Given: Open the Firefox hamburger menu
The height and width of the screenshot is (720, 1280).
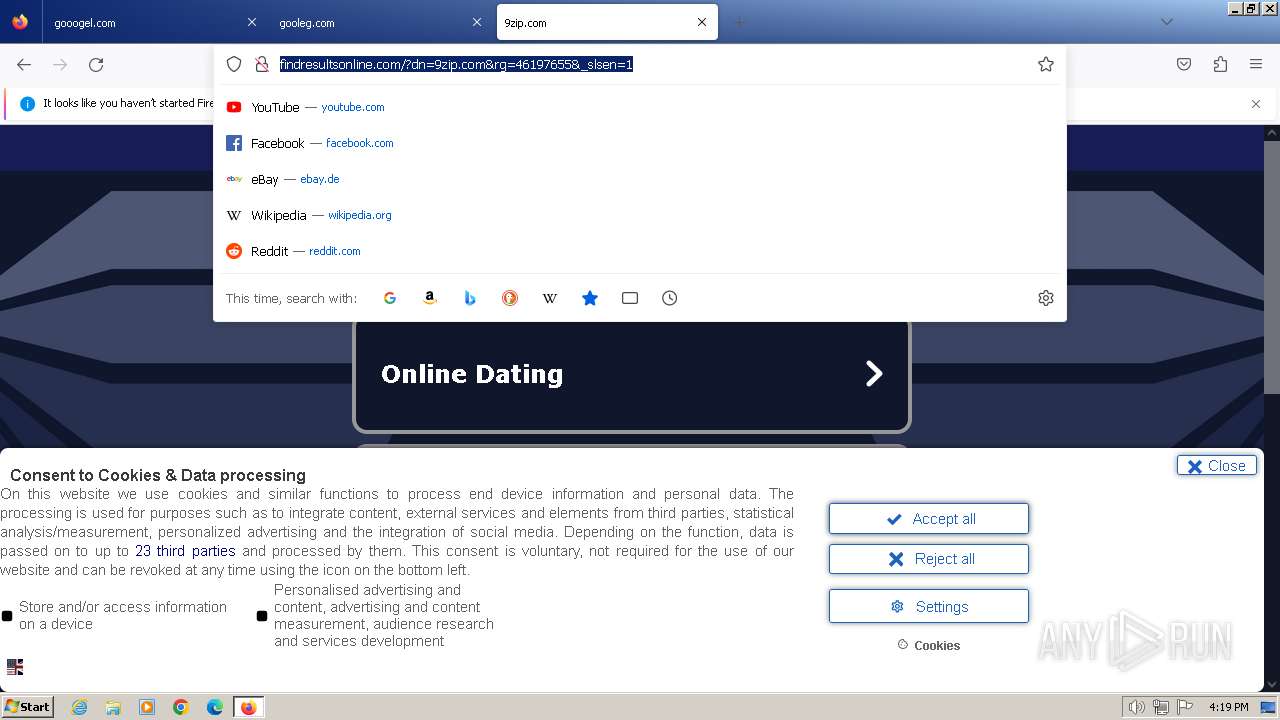Looking at the screenshot, I should (x=1256, y=64).
